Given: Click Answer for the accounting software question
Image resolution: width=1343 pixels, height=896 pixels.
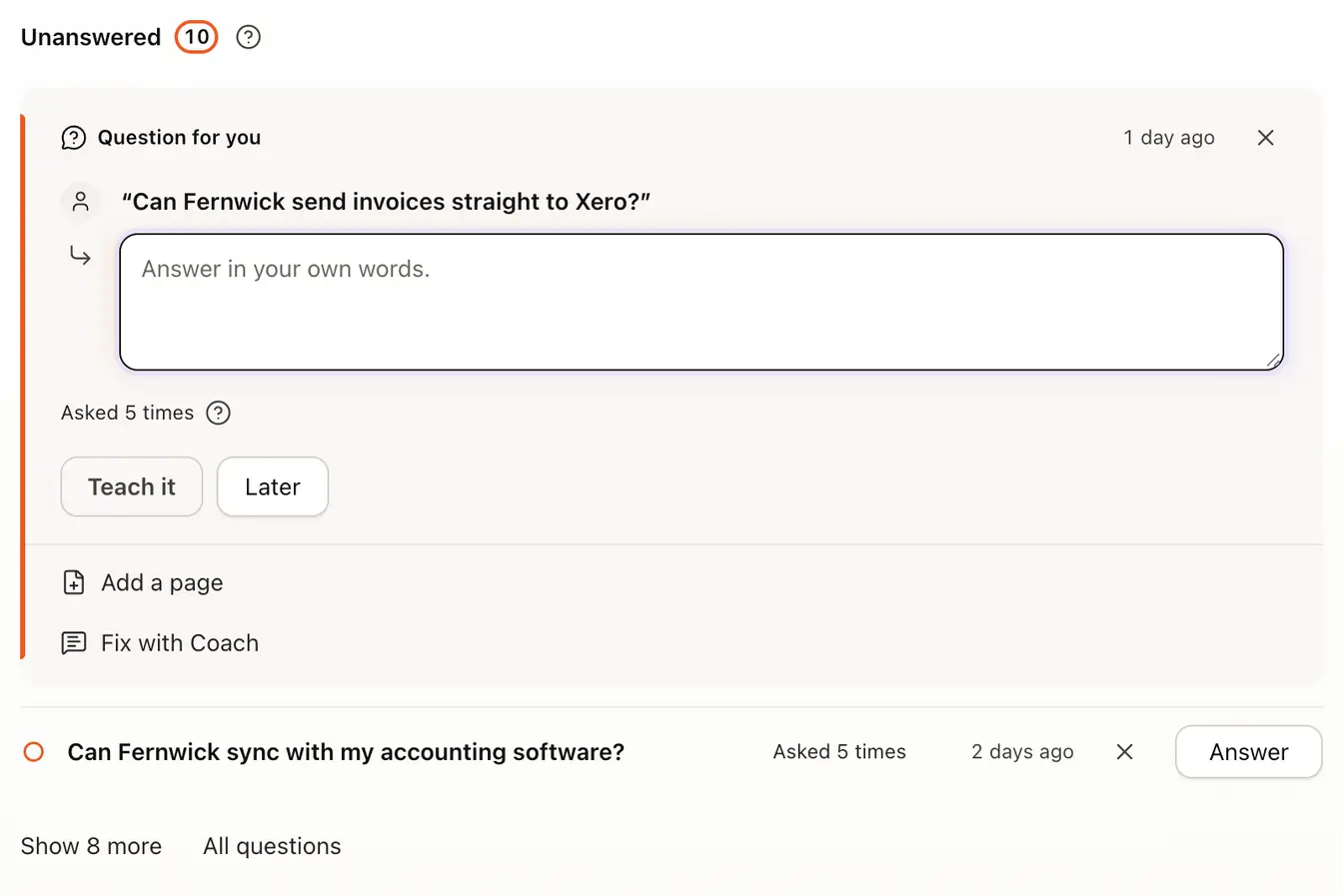Looking at the screenshot, I should click(x=1249, y=752).
